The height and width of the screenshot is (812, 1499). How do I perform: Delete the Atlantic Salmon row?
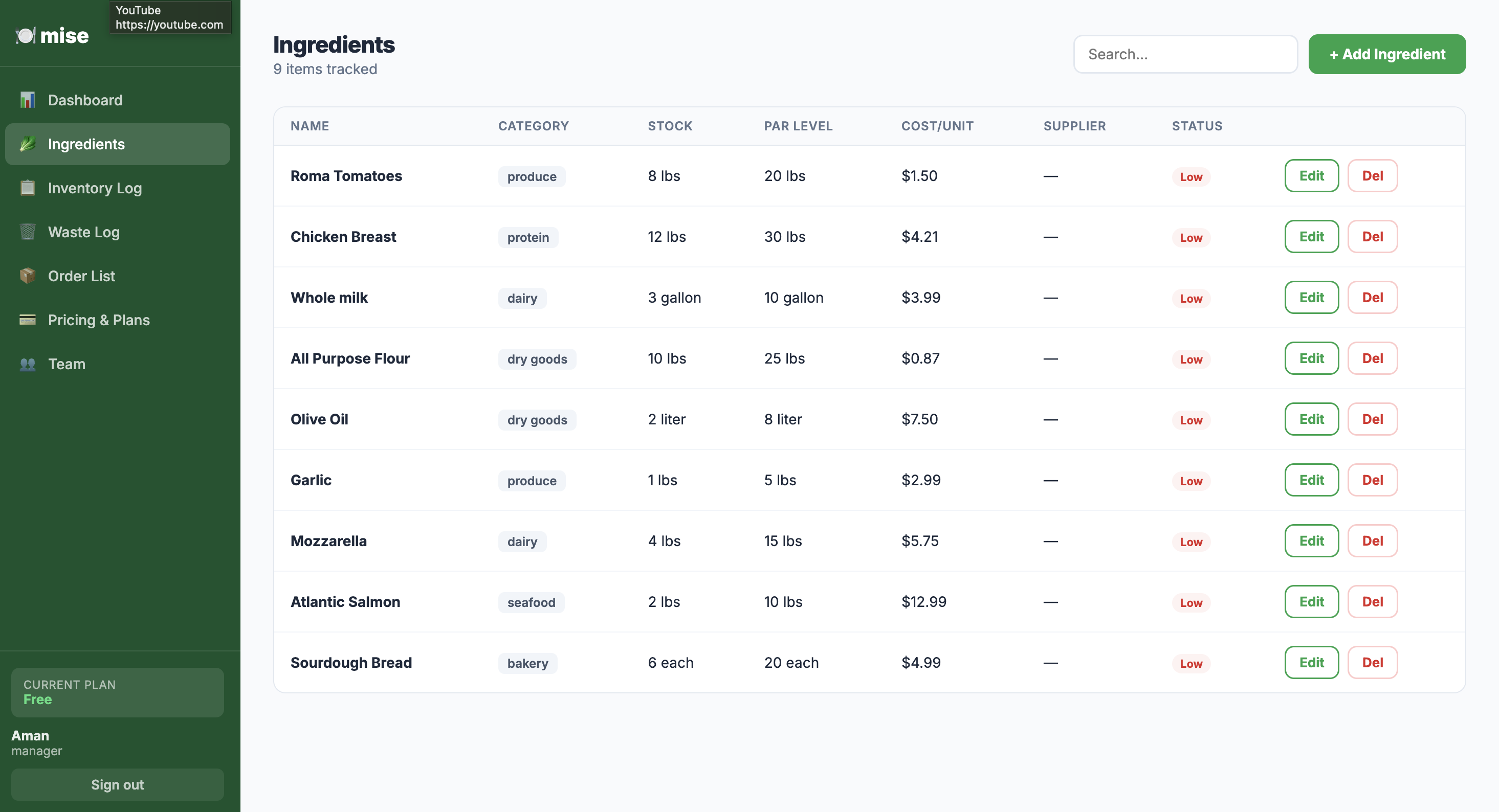pyautogui.click(x=1372, y=601)
